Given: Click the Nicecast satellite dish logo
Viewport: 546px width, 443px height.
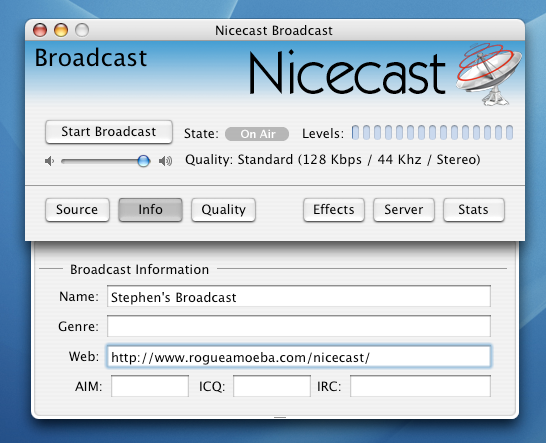Looking at the screenshot, I should tap(490, 74).
